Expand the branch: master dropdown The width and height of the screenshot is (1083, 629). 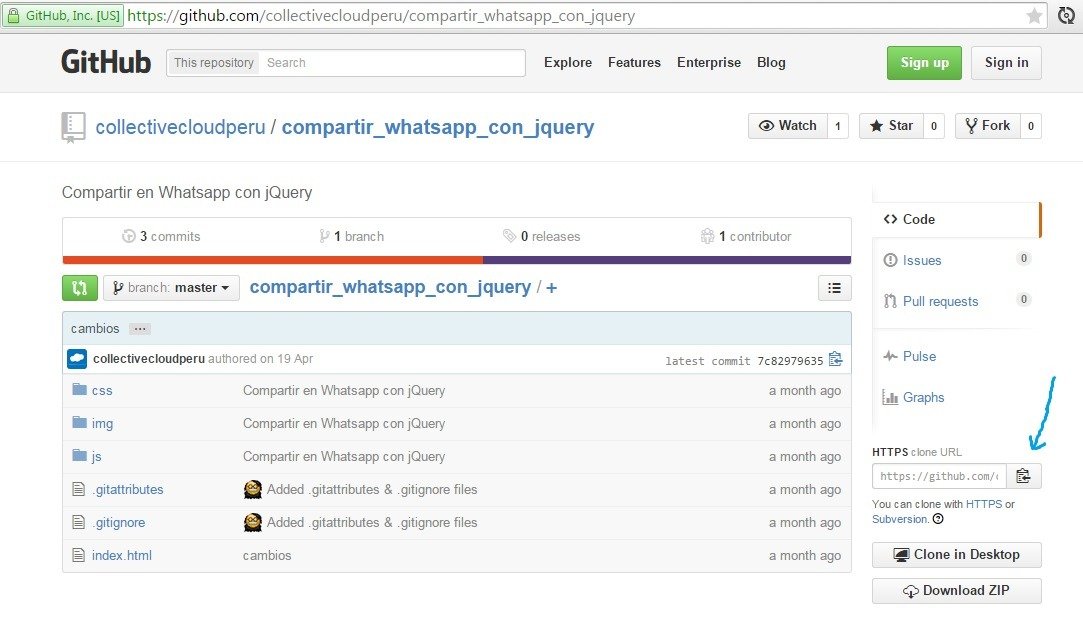tap(171, 288)
